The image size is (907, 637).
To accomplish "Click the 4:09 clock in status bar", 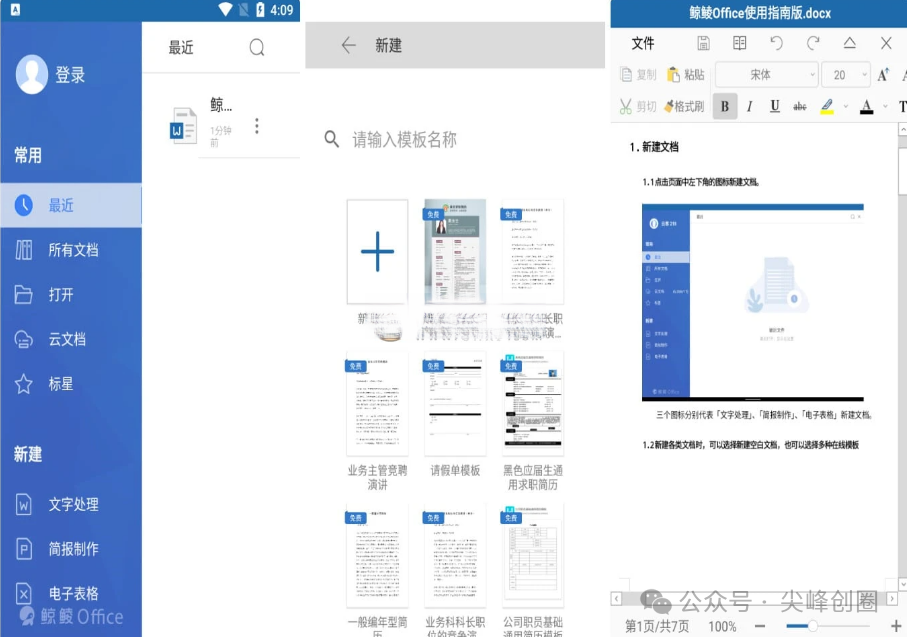I will (x=282, y=10).
